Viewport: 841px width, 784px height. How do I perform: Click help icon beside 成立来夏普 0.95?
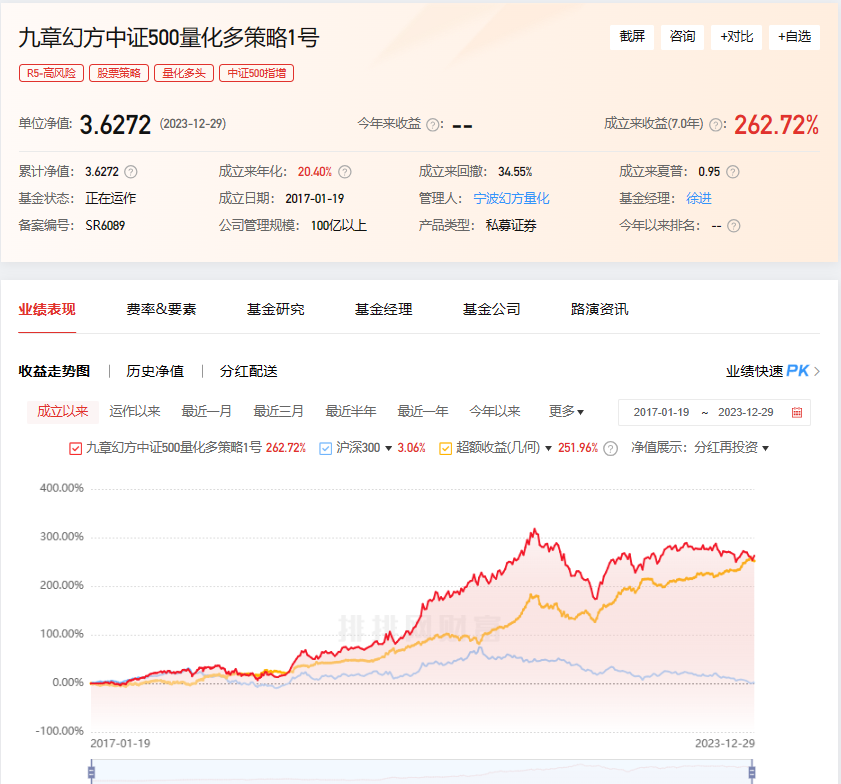[x=733, y=172]
